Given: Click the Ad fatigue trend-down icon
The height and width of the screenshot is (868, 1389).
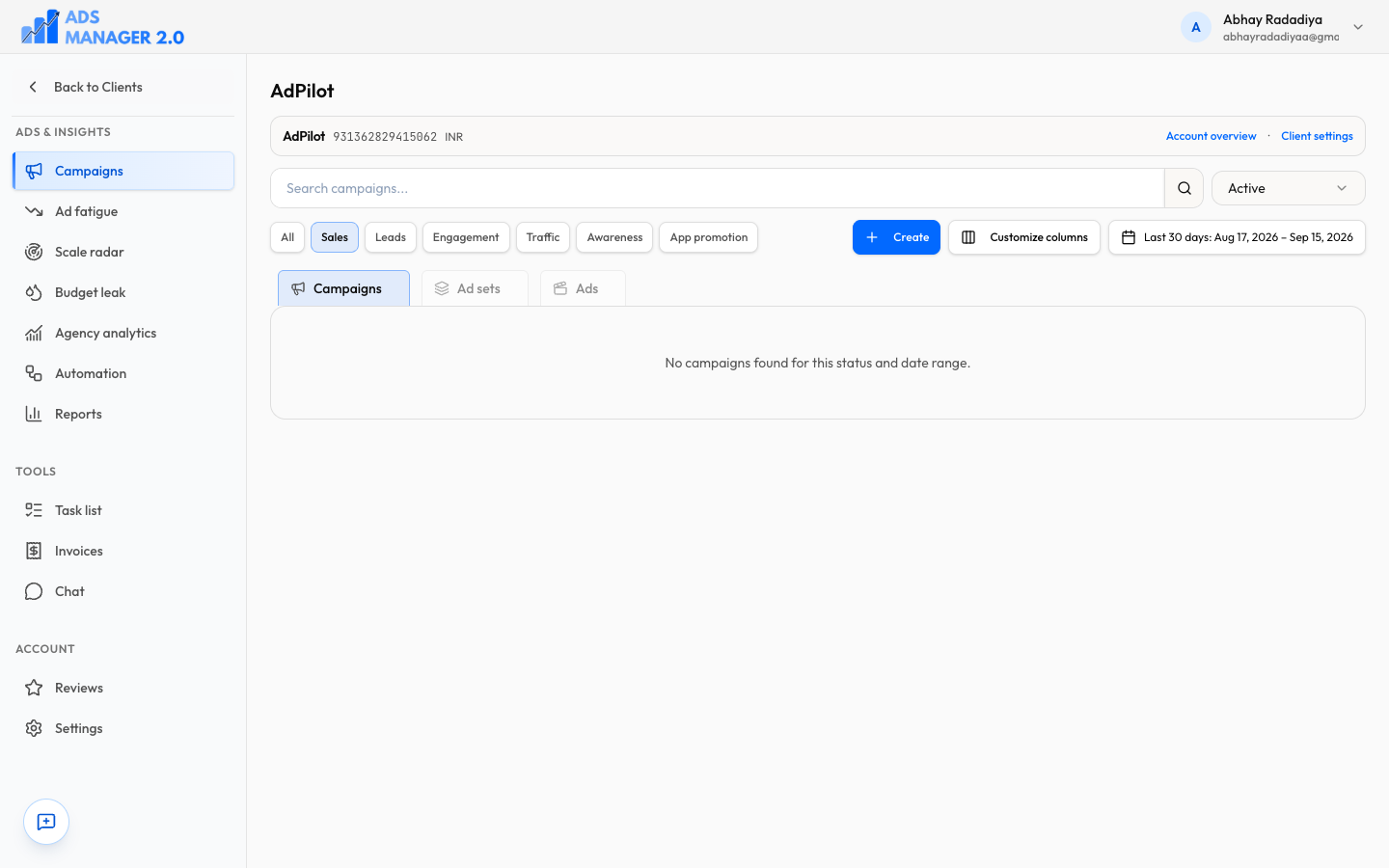Looking at the screenshot, I should (x=34, y=211).
